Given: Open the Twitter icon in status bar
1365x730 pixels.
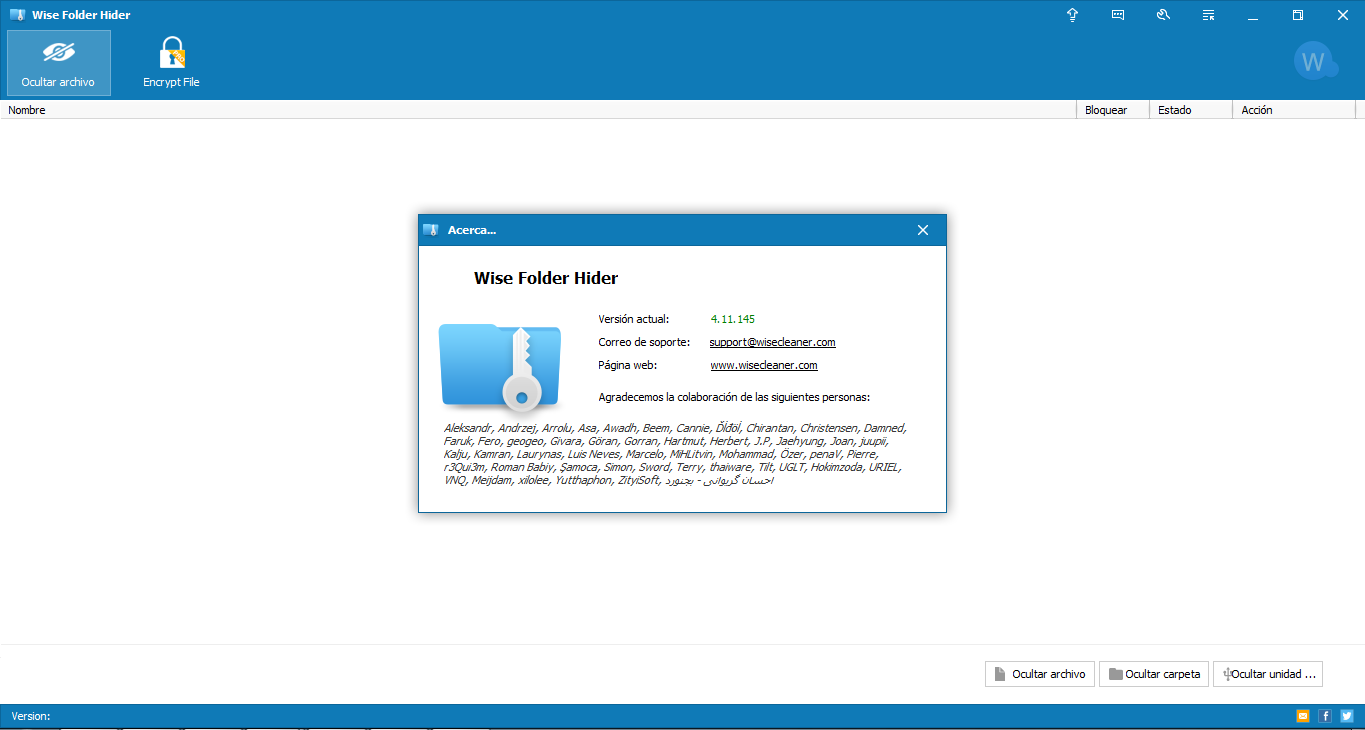Looking at the screenshot, I should (1347, 716).
